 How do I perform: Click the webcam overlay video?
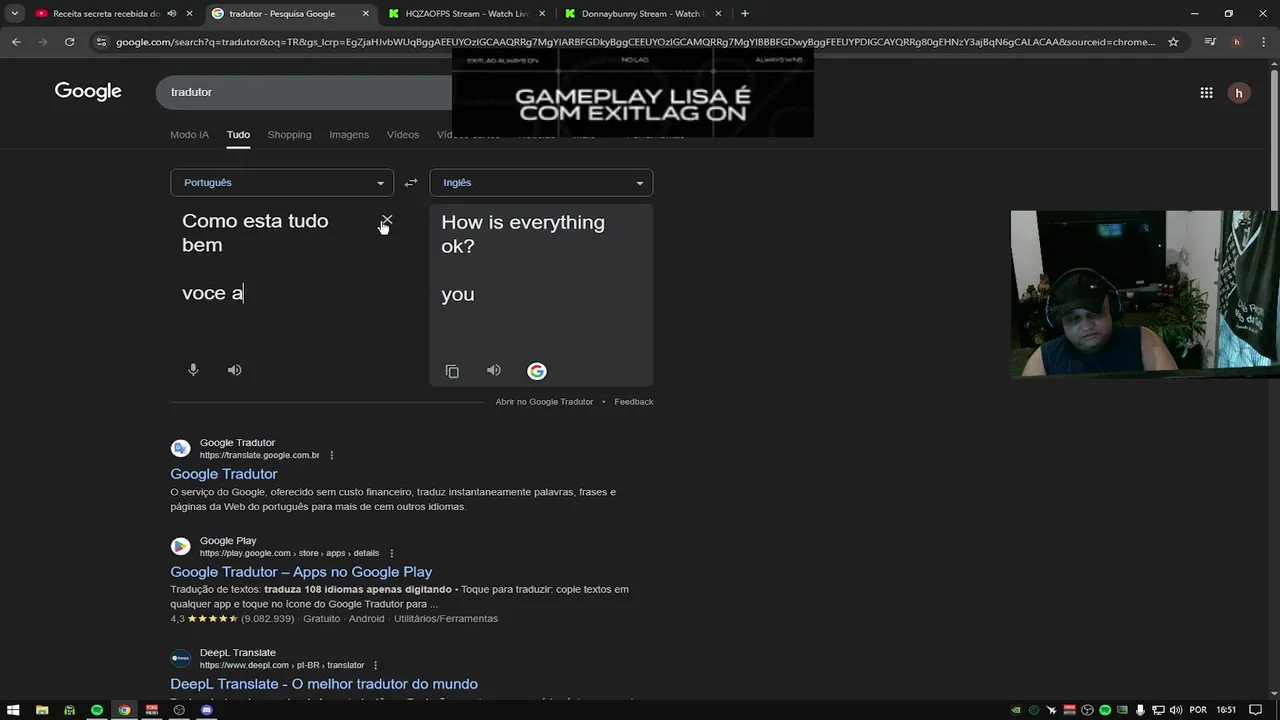1145,294
